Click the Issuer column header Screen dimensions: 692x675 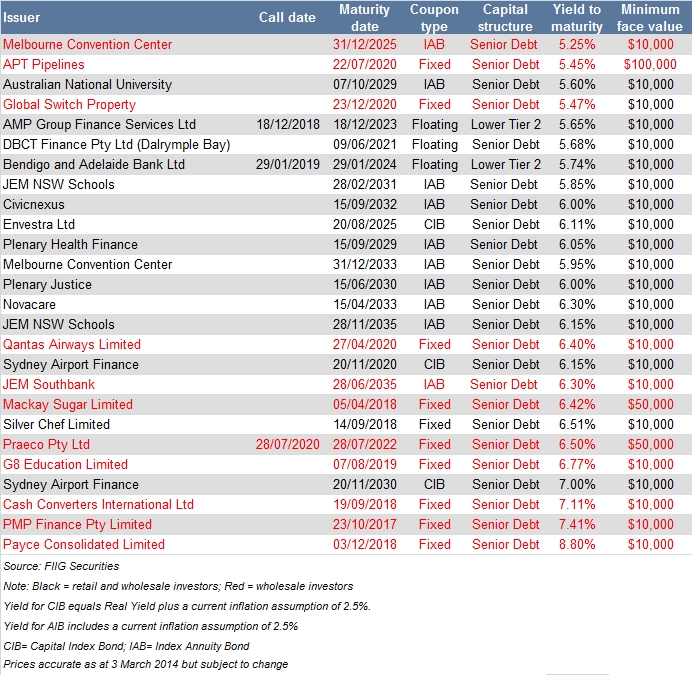pos(22,17)
